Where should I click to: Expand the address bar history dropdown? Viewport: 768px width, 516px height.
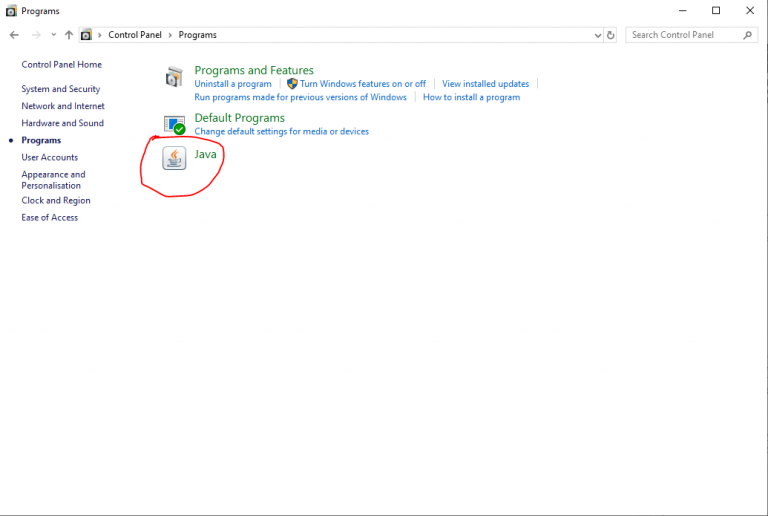point(597,35)
